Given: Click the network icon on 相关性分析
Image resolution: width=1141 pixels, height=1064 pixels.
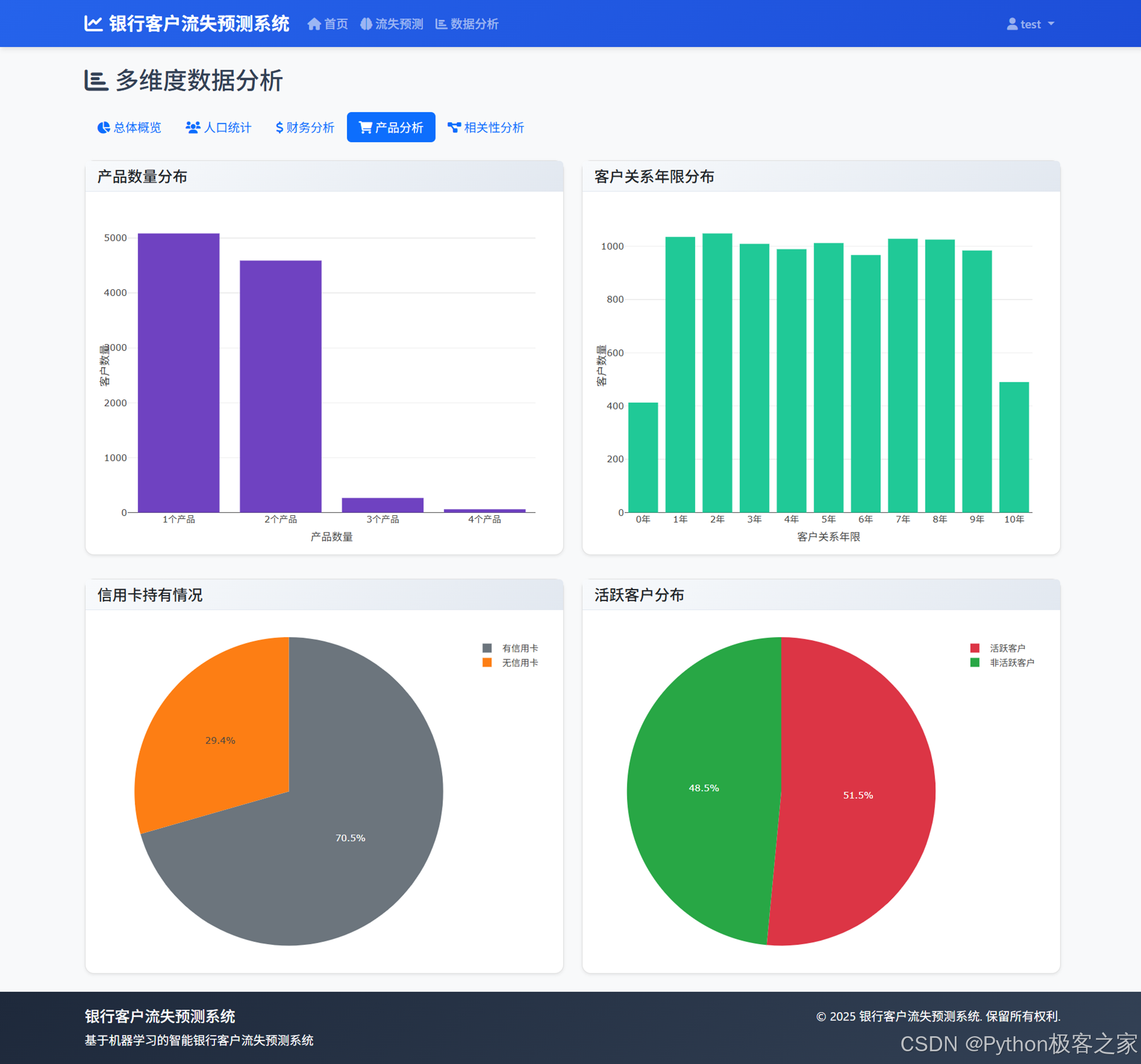Looking at the screenshot, I should 454,128.
